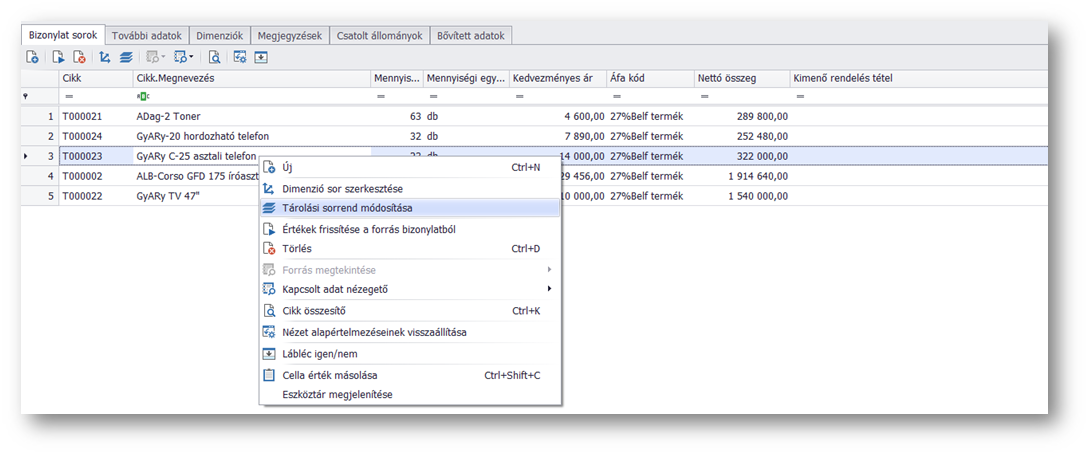This screenshot has width=1090, height=456.
Task: Show toolbar via Eszköztár megjelenítése
Action: (x=337, y=394)
